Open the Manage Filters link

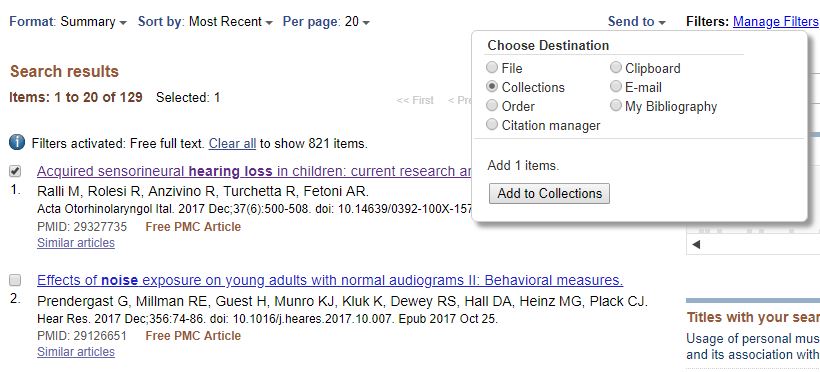click(x=776, y=21)
